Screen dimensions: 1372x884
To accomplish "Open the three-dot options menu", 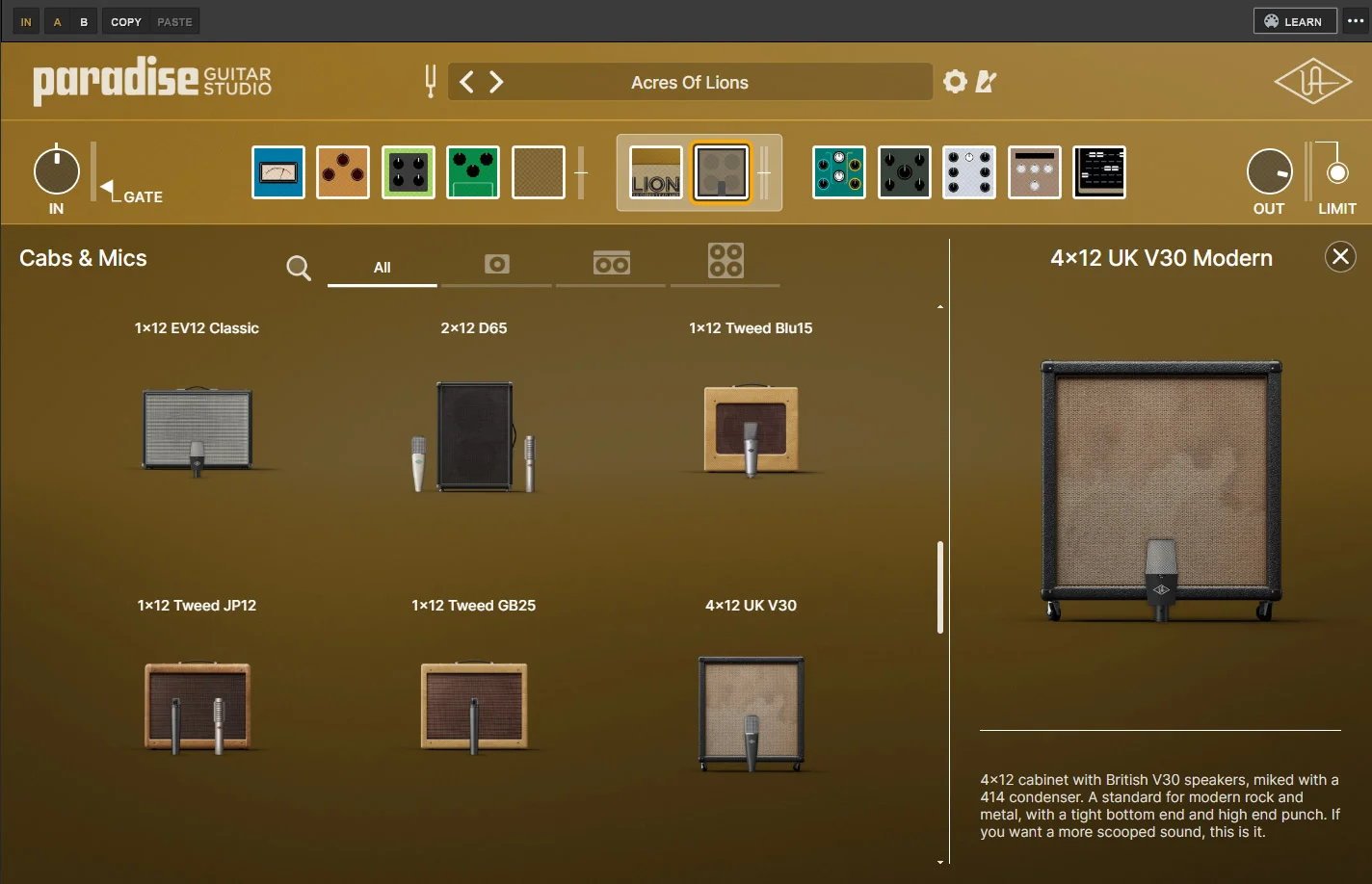I will 1357,21.
